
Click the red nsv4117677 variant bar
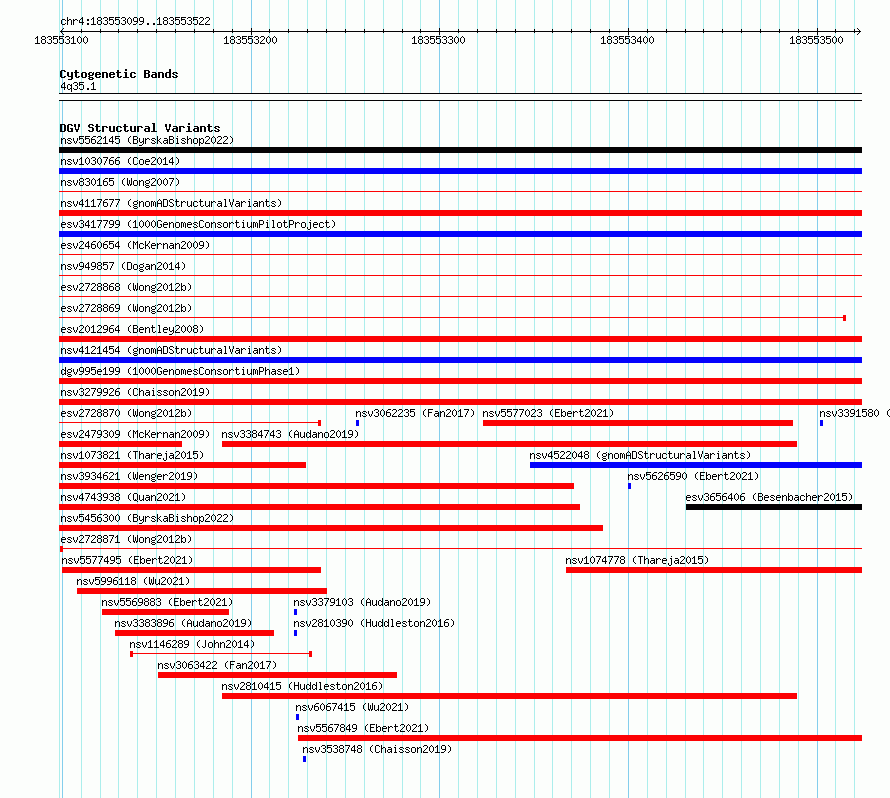pos(460,213)
